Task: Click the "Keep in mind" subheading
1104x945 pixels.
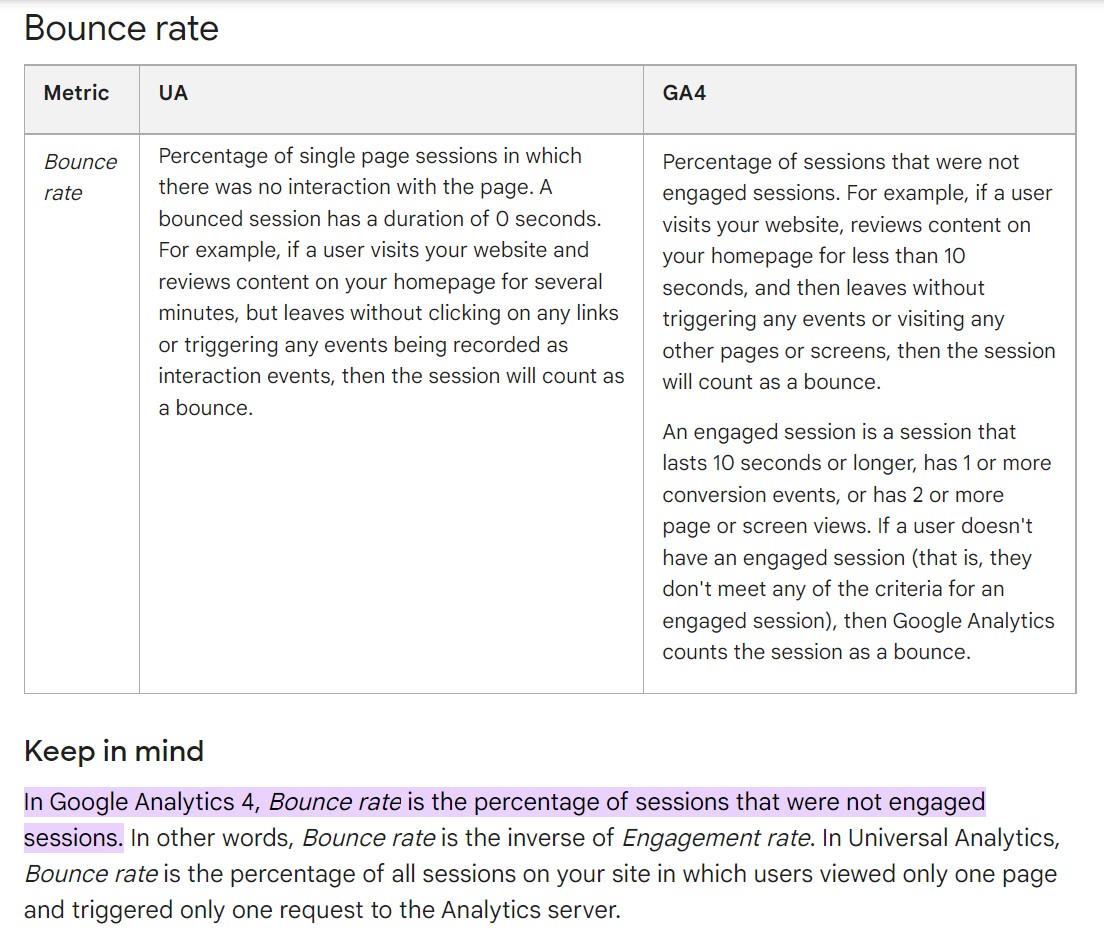Action: click(x=113, y=751)
